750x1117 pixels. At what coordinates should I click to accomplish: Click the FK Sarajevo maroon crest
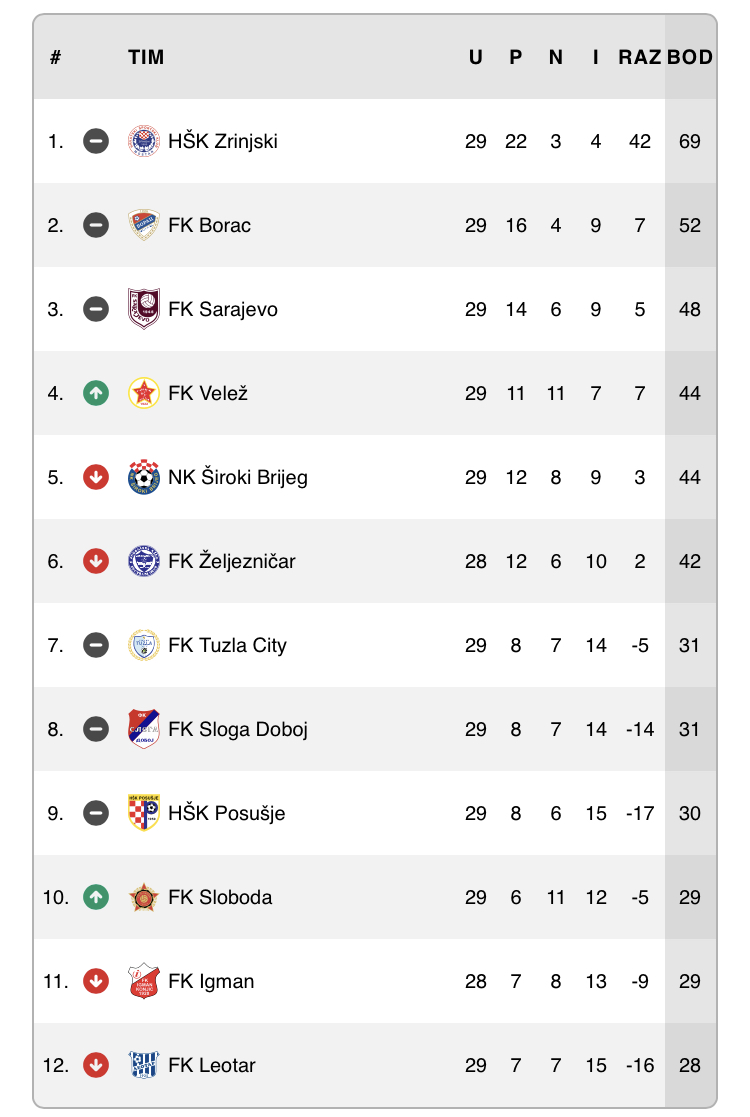click(x=143, y=309)
